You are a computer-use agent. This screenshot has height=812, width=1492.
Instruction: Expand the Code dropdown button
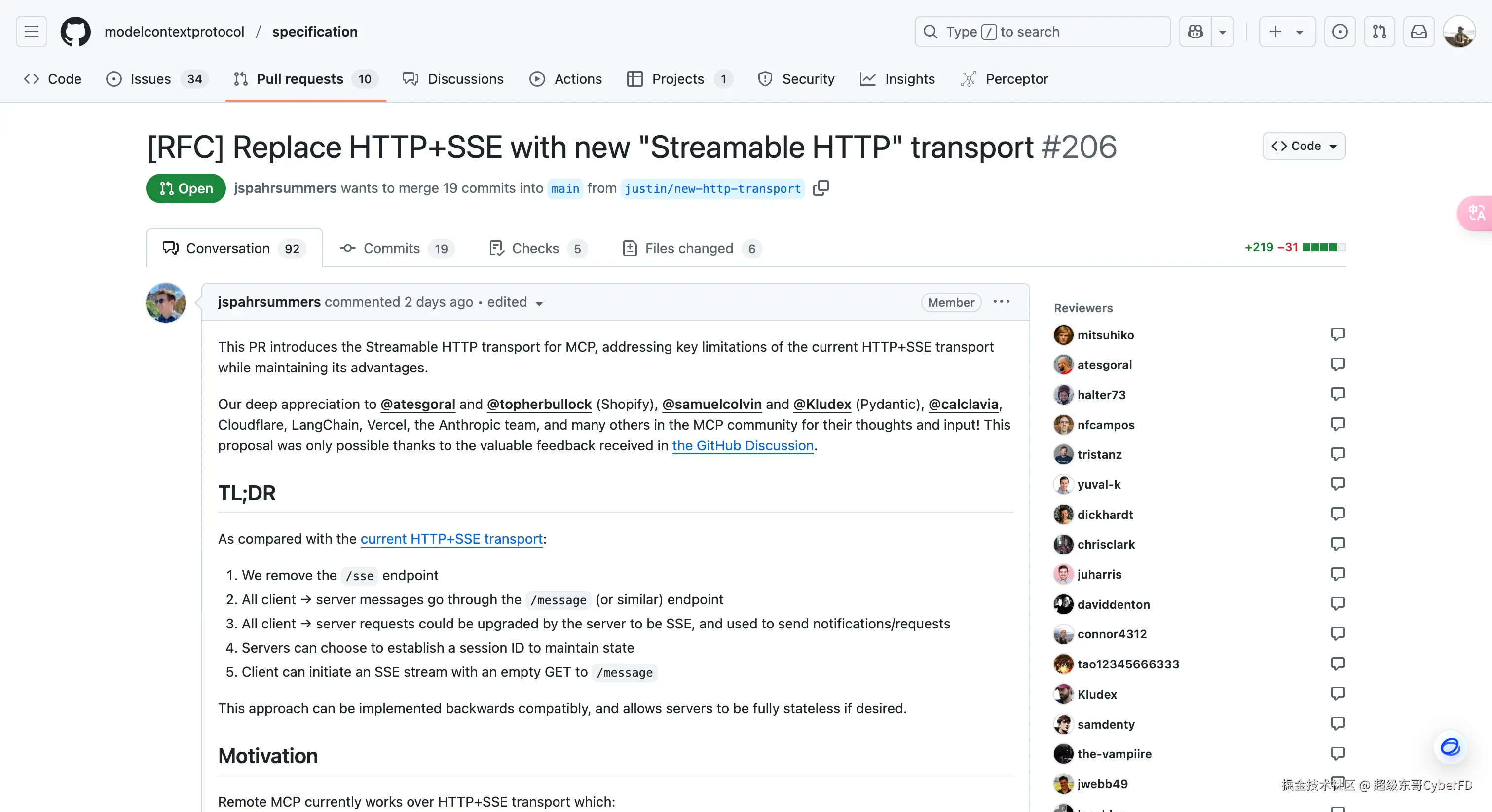tap(1303, 146)
